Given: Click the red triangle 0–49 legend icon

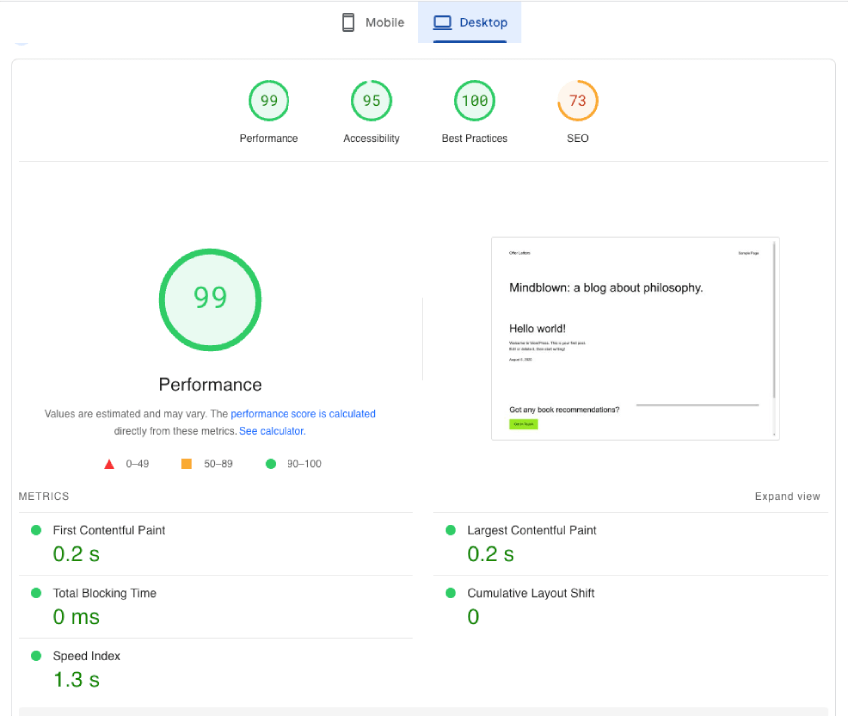Looking at the screenshot, I should [109, 464].
